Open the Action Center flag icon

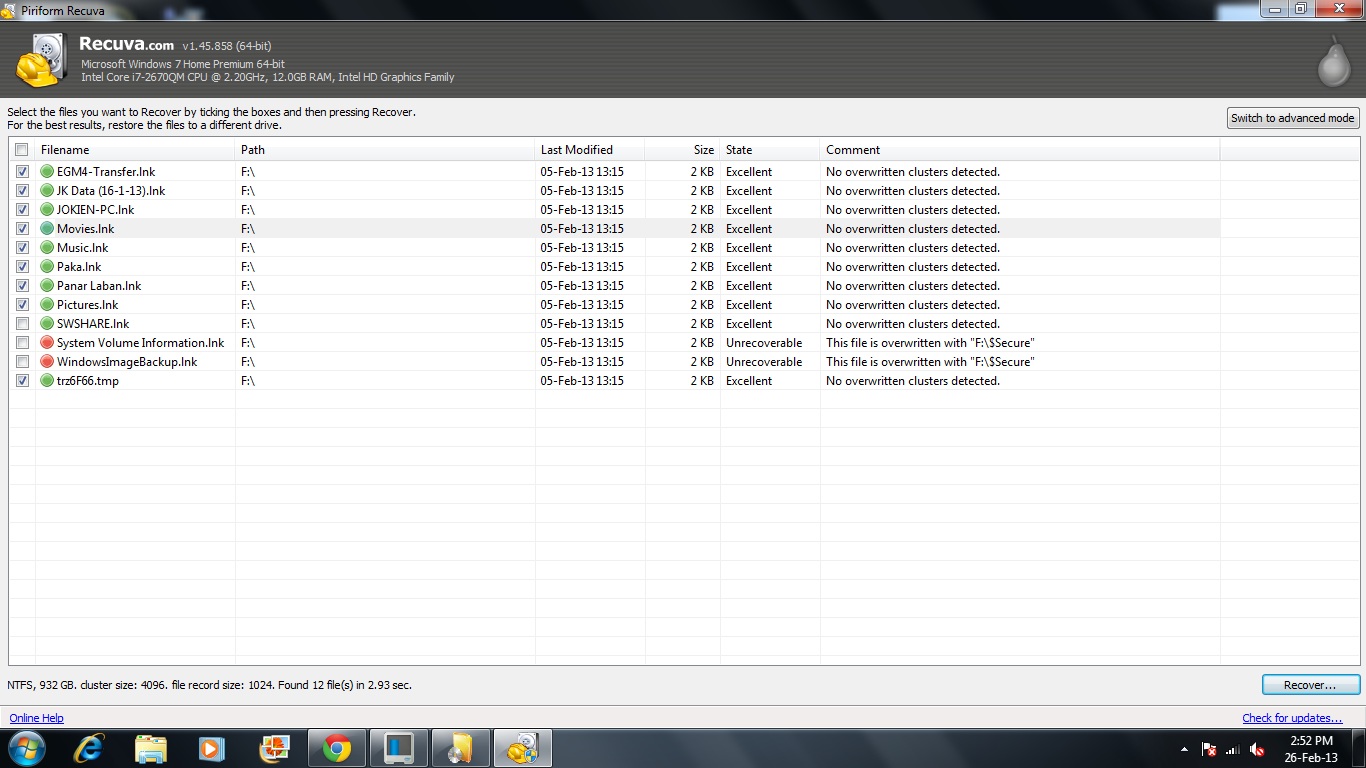(1208, 750)
